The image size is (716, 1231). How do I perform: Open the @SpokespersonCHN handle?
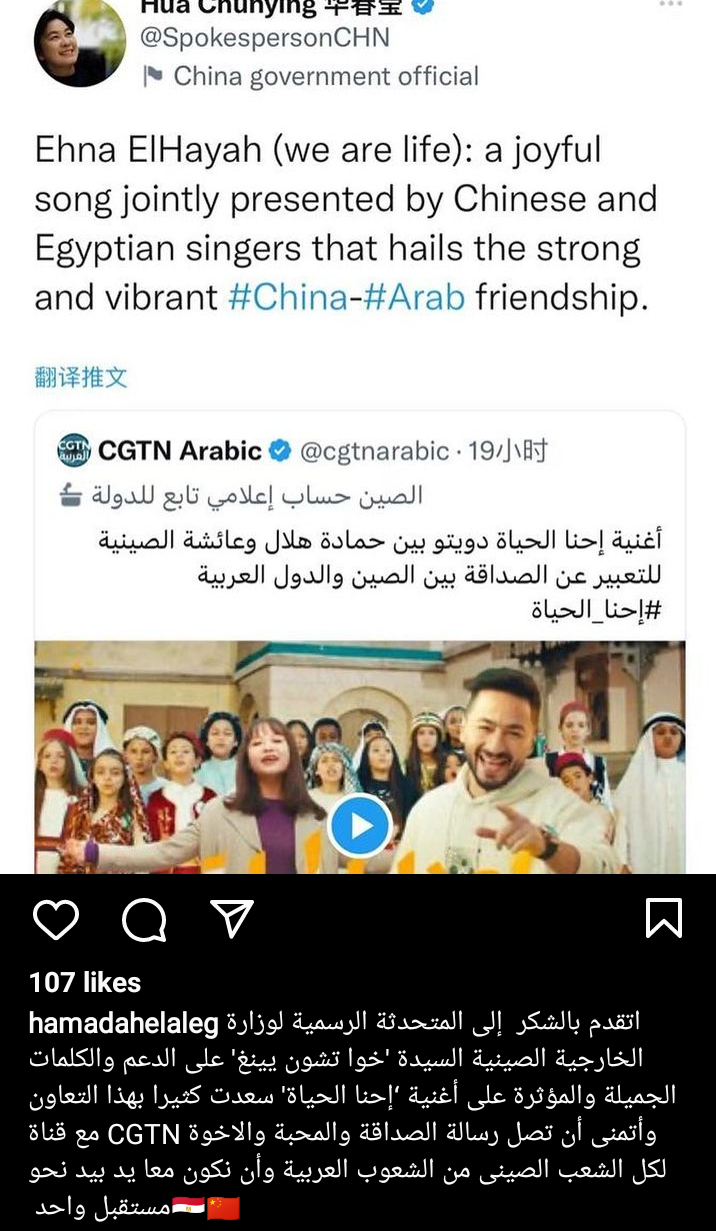(267, 38)
